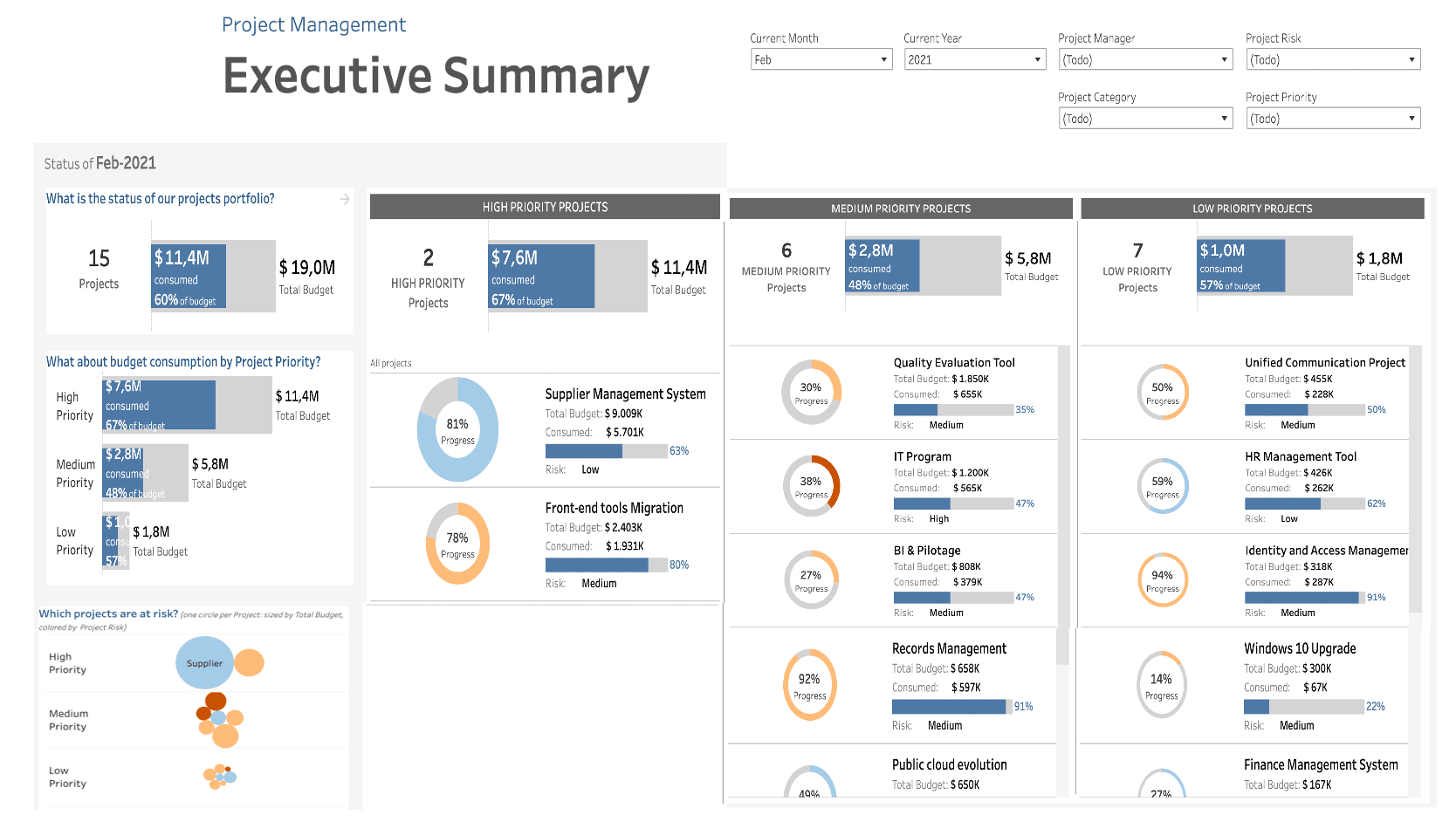Viewport: 1456px width, 822px height.
Task: Click the '$ 19,0M' total budget value
Action: 307,268
